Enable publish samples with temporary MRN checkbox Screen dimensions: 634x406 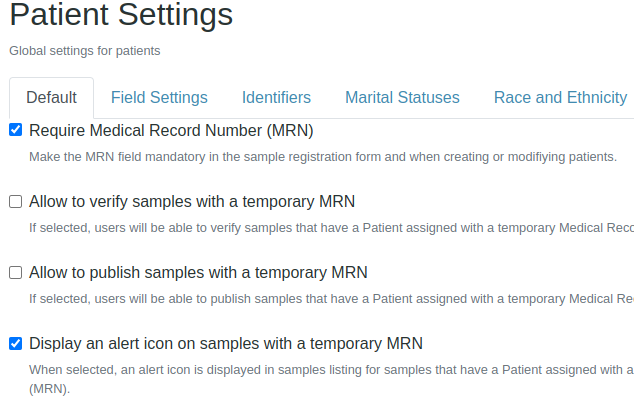click(x=15, y=272)
